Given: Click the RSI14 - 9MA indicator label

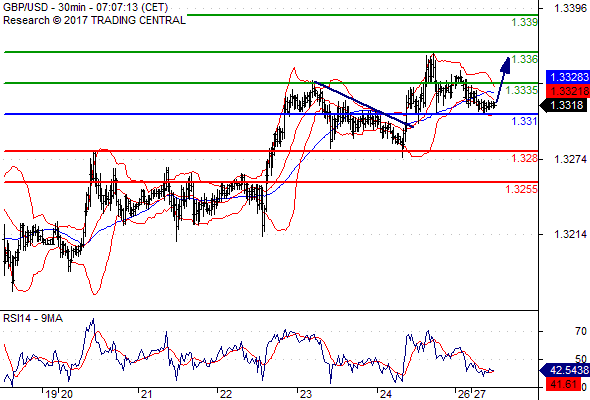Looking at the screenshot, I should point(33,318).
